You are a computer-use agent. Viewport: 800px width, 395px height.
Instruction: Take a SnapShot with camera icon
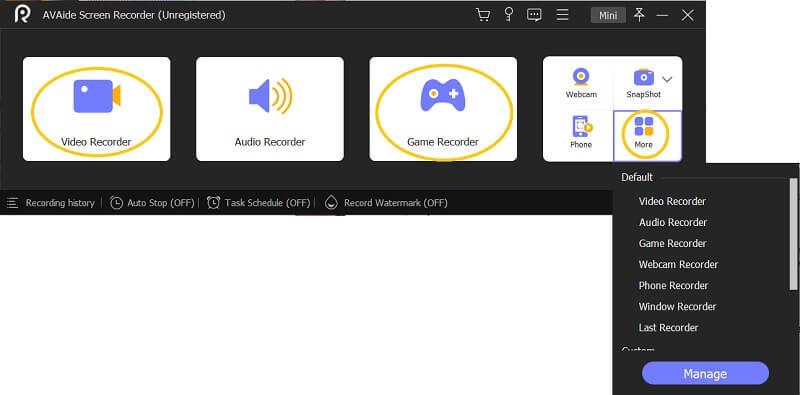click(643, 83)
